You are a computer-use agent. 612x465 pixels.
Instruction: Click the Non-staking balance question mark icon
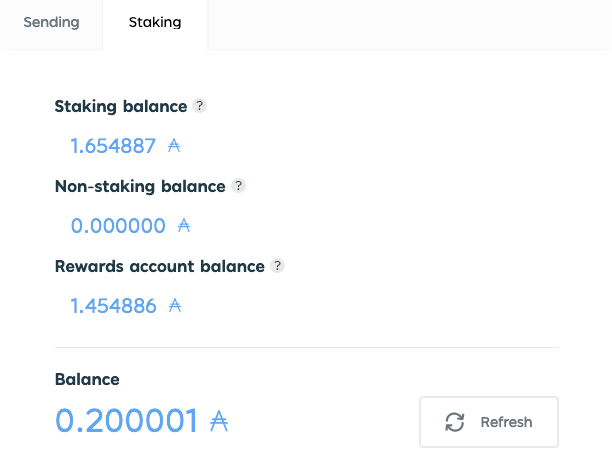coord(238,185)
